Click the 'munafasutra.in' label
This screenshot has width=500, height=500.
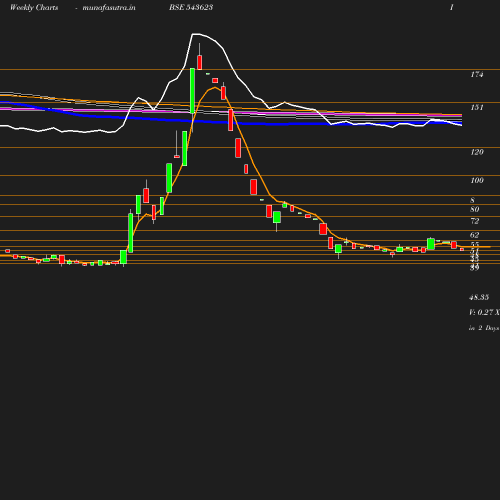(x=109, y=8)
